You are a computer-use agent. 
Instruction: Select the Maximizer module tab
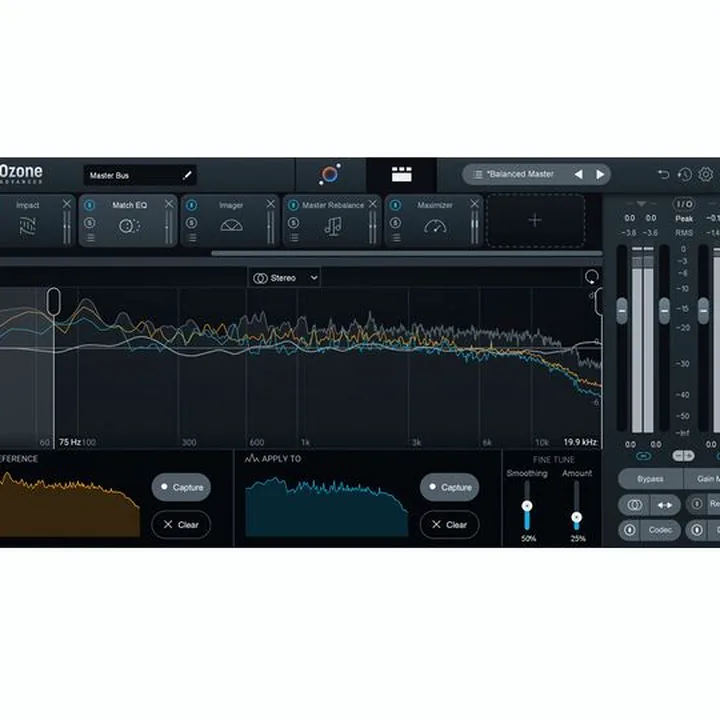coord(434,220)
